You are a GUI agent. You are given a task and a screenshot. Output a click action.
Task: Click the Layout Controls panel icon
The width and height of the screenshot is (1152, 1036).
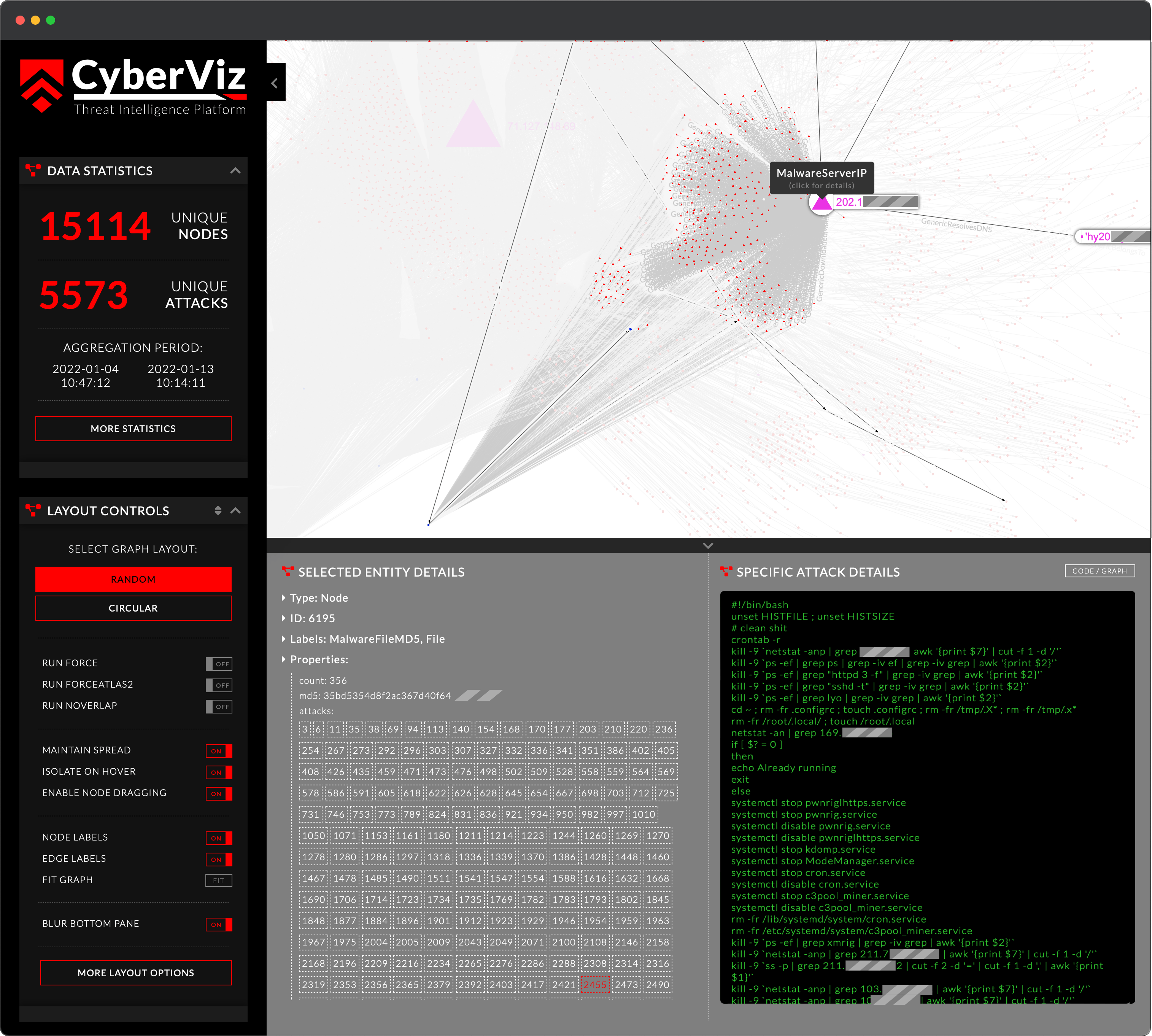point(33,510)
